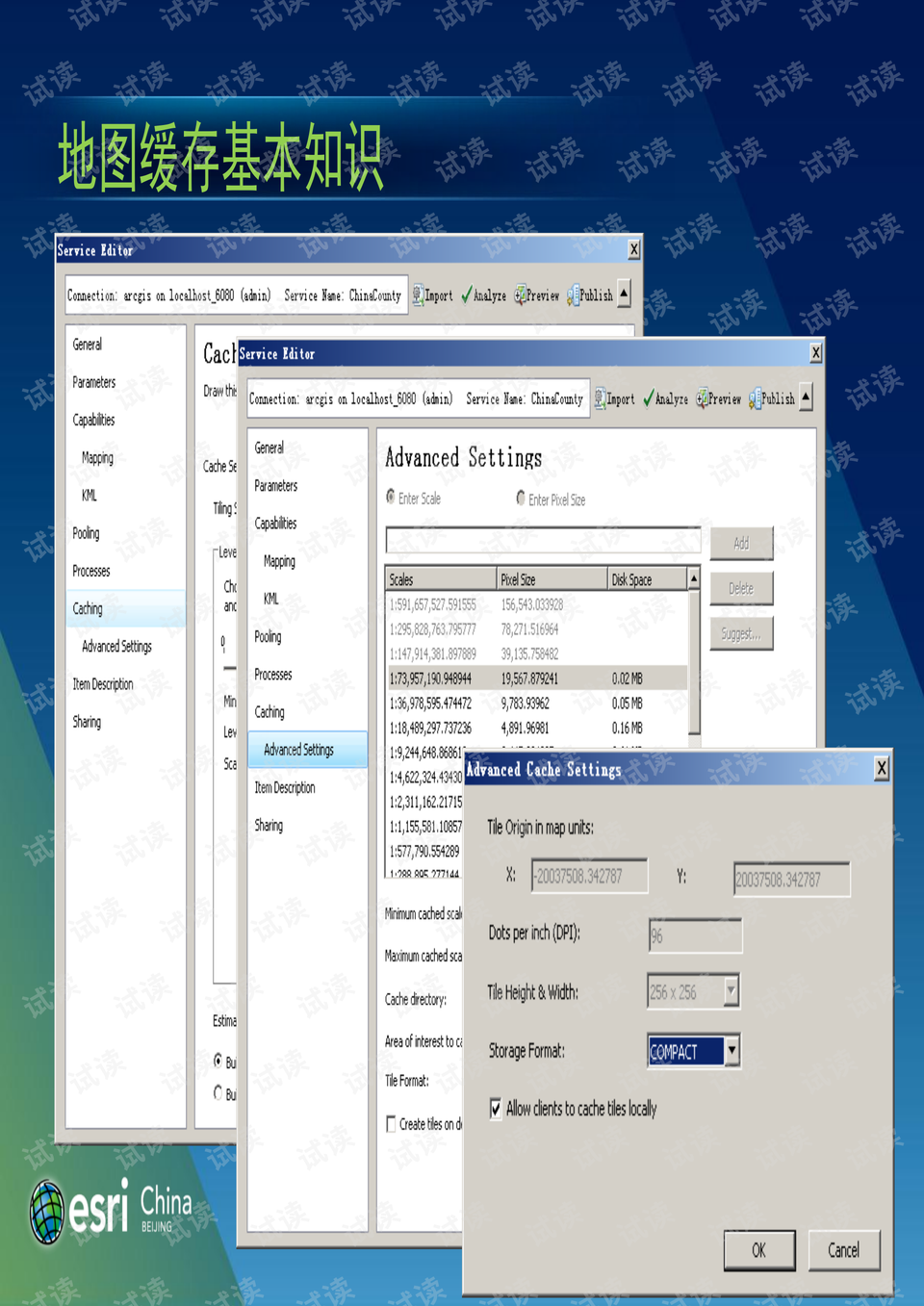The width and height of the screenshot is (924, 1306).
Task: Open the Storage Format COMPACT dropdown
Action: (x=732, y=1051)
